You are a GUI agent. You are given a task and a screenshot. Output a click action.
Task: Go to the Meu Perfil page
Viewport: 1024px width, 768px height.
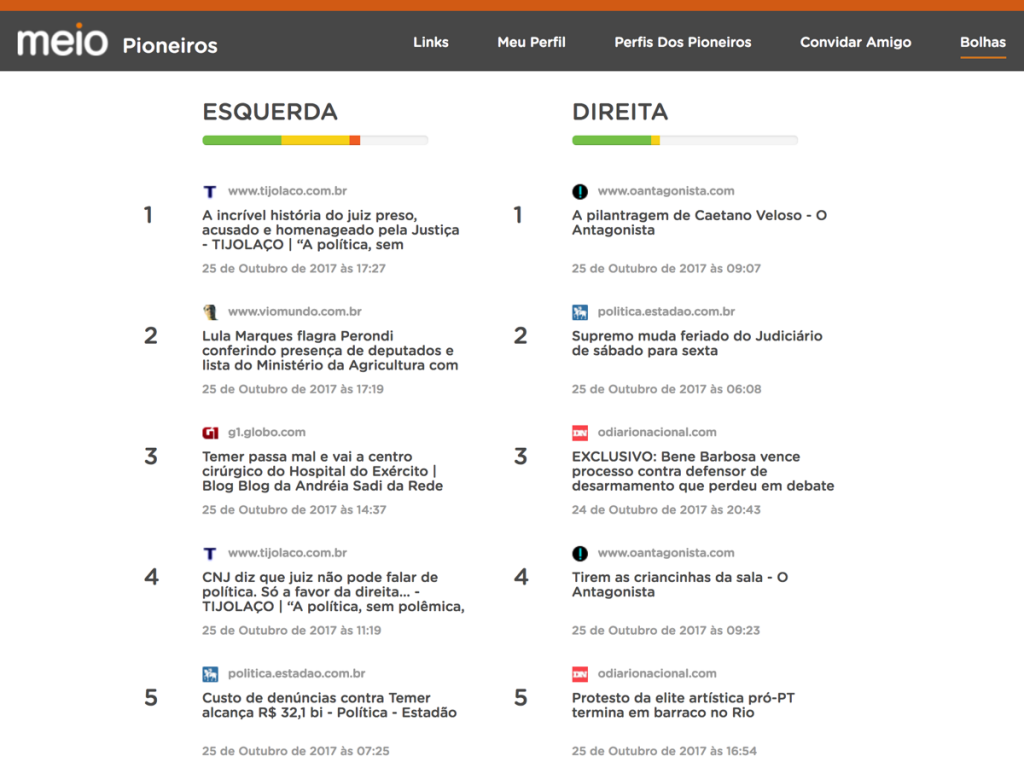point(532,42)
